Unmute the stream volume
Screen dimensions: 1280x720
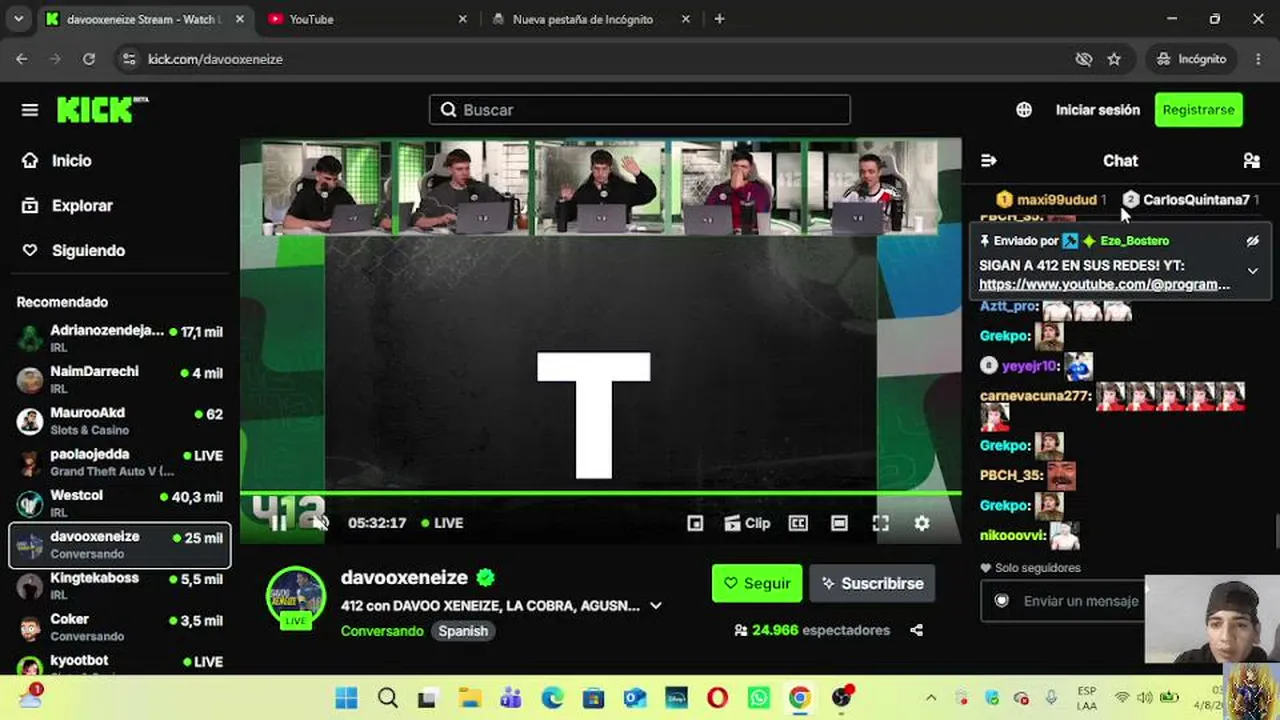pos(320,522)
